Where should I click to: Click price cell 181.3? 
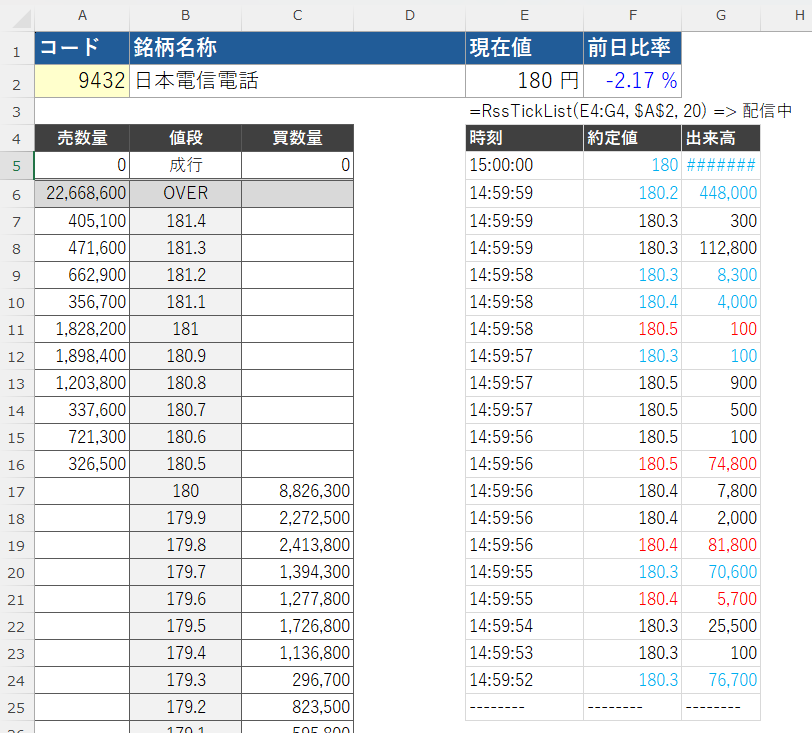185,248
